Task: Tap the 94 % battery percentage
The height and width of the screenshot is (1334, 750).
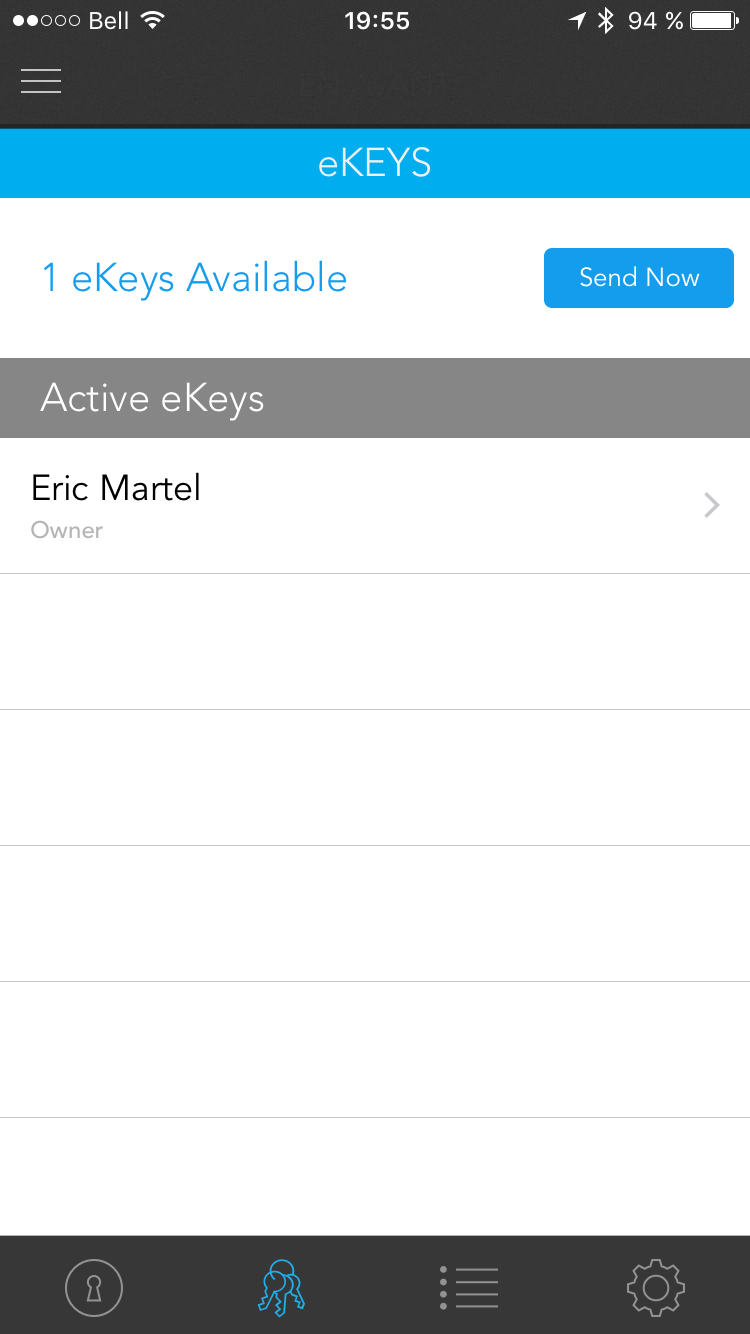Action: pyautogui.click(x=655, y=21)
